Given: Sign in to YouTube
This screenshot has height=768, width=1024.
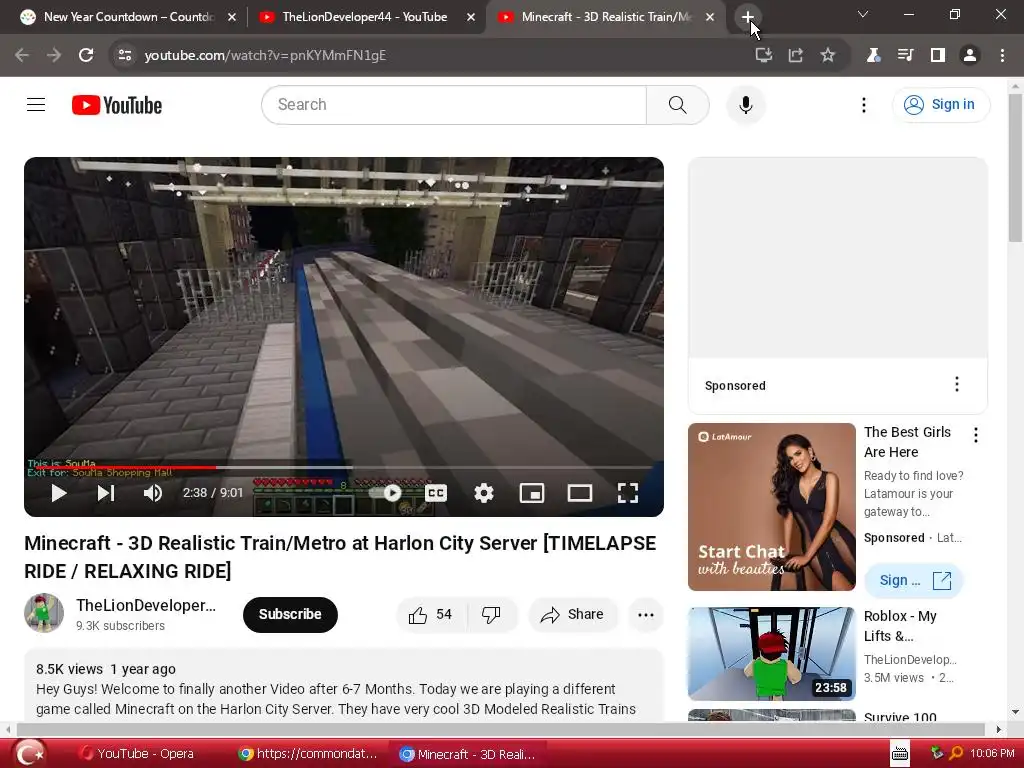Looking at the screenshot, I should pos(941,104).
